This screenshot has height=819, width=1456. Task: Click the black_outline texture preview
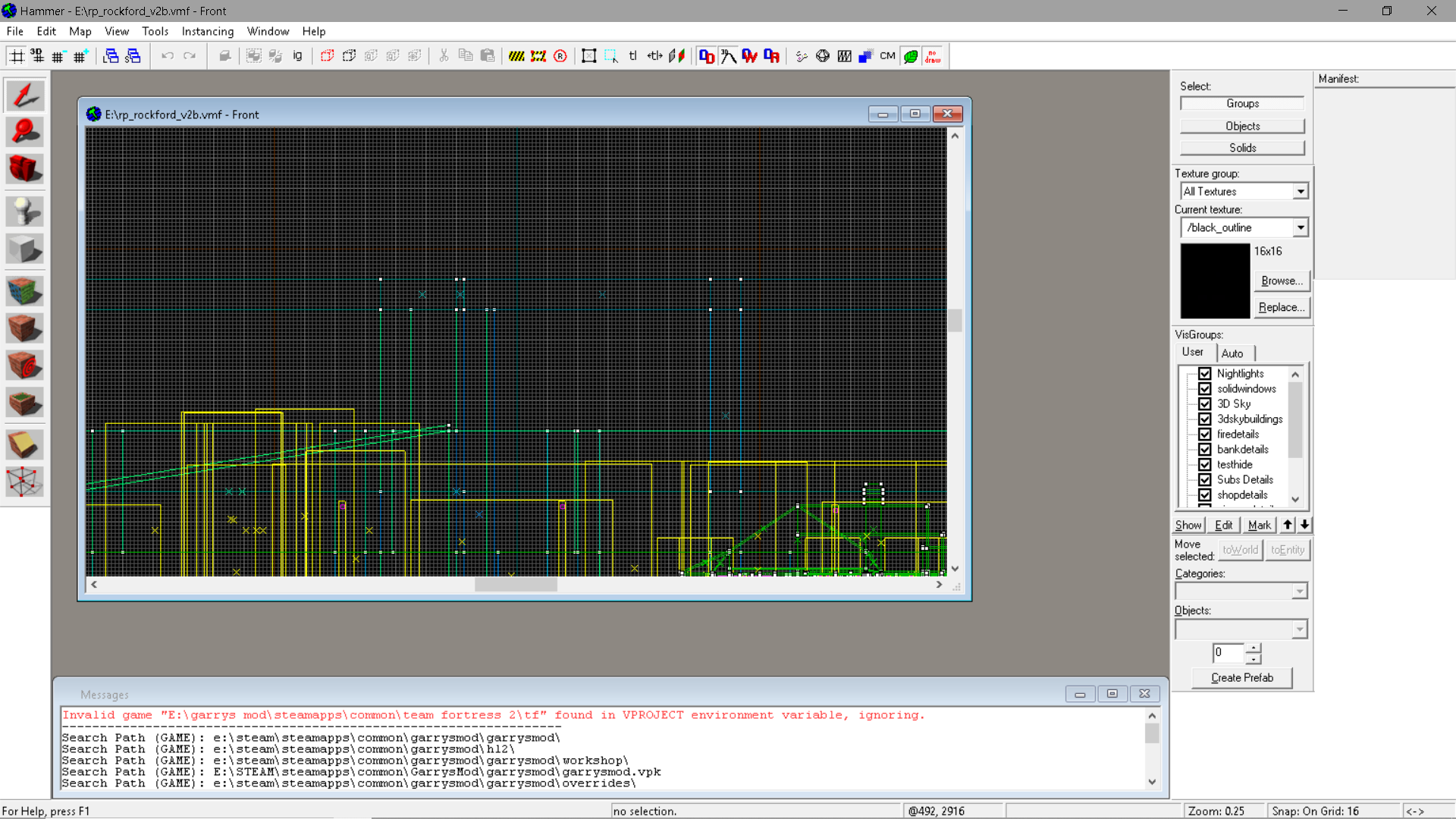point(1215,281)
